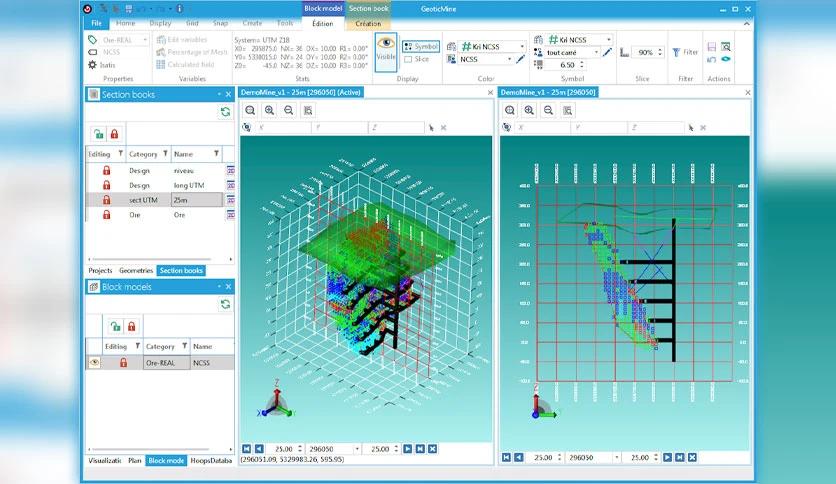
Task: Zoom out in the right section view
Action: (548, 110)
